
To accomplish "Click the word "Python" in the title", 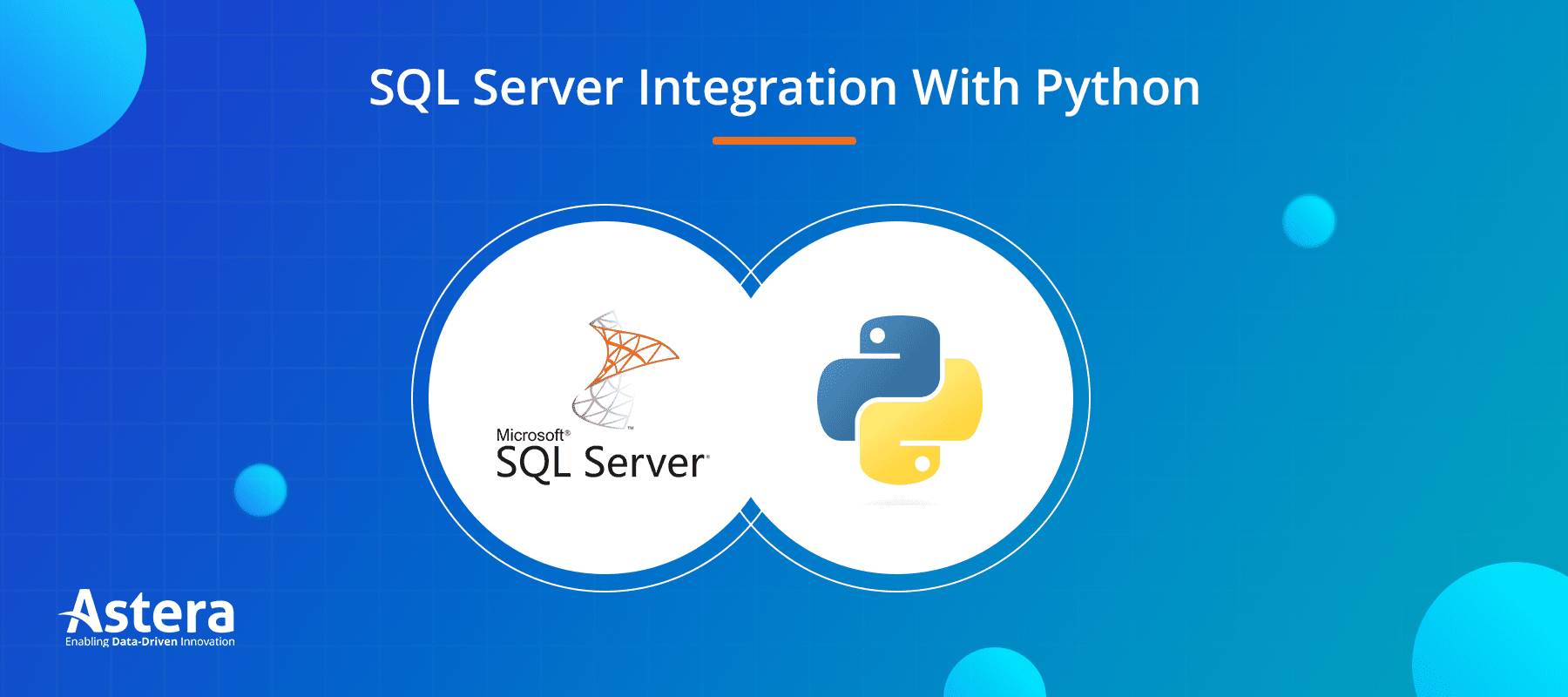I will 1117,89.
